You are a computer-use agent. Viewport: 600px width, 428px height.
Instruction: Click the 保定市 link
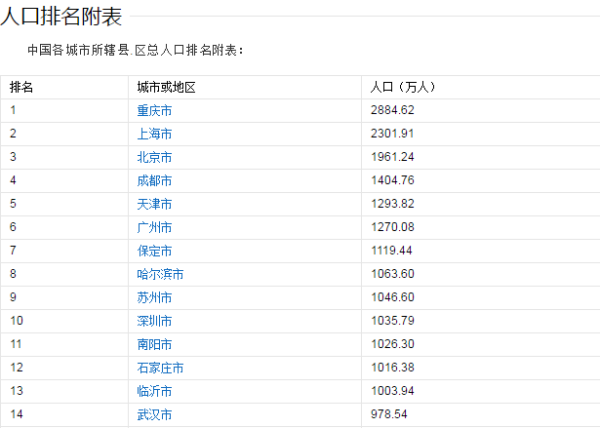(x=154, y=251)
